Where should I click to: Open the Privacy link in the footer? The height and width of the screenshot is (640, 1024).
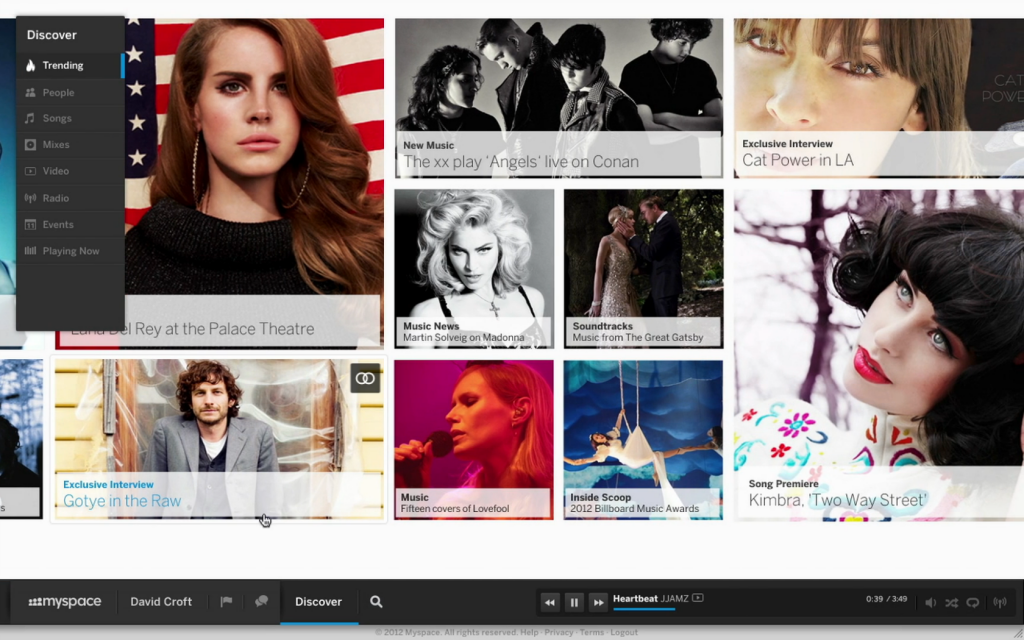[559, 632]
